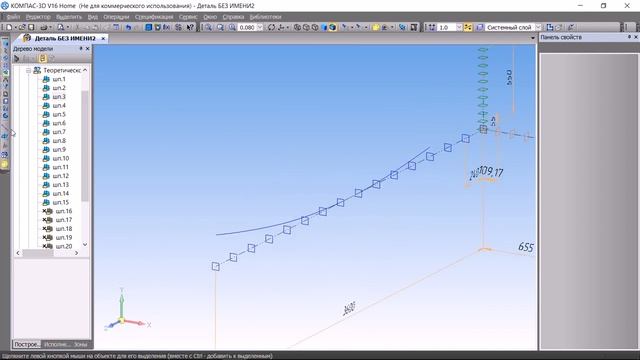Open the Сервис menu
This screenshot has height=360, width=640.
point(188,17)
